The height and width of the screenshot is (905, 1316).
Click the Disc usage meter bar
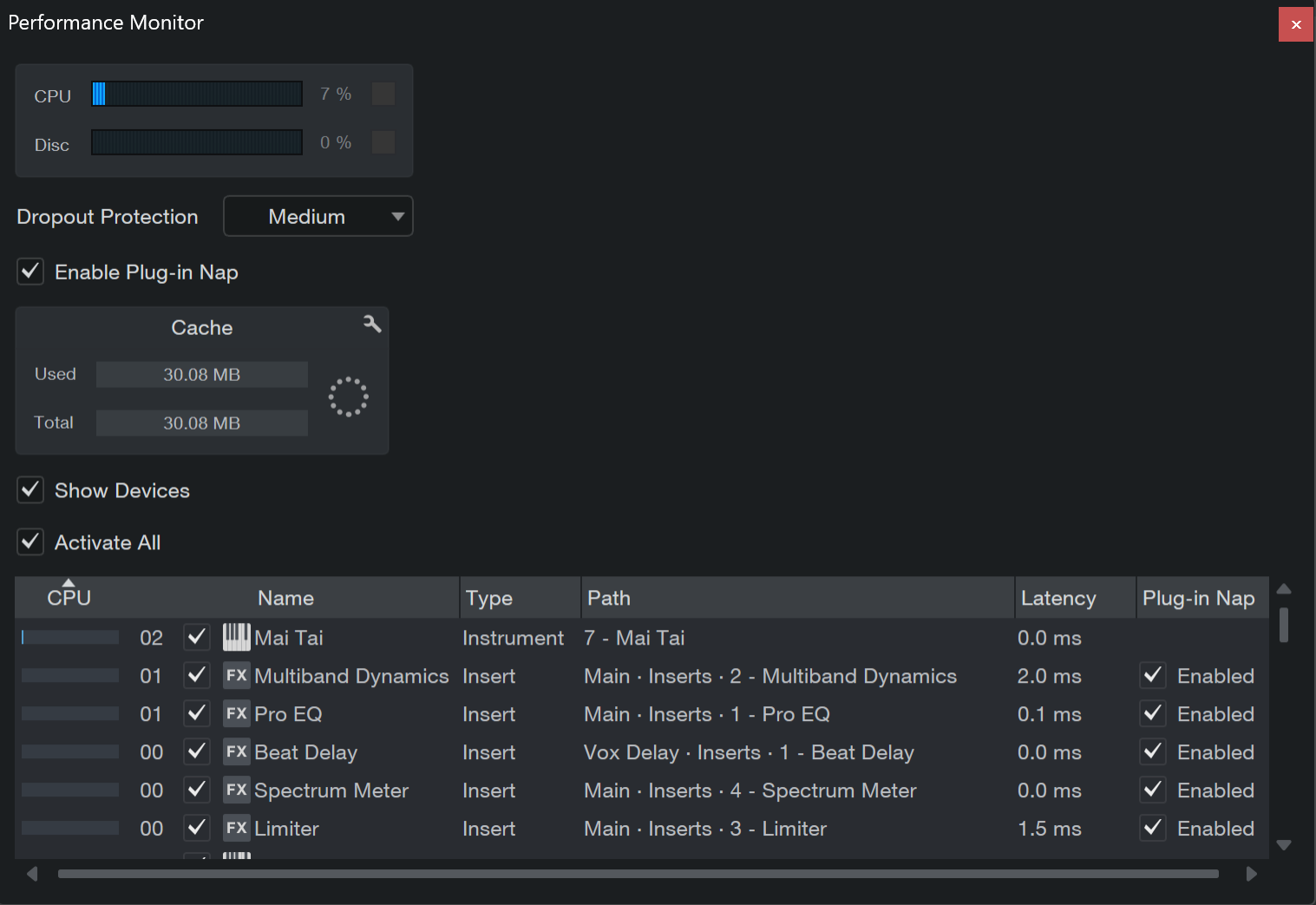pos(197,142)
